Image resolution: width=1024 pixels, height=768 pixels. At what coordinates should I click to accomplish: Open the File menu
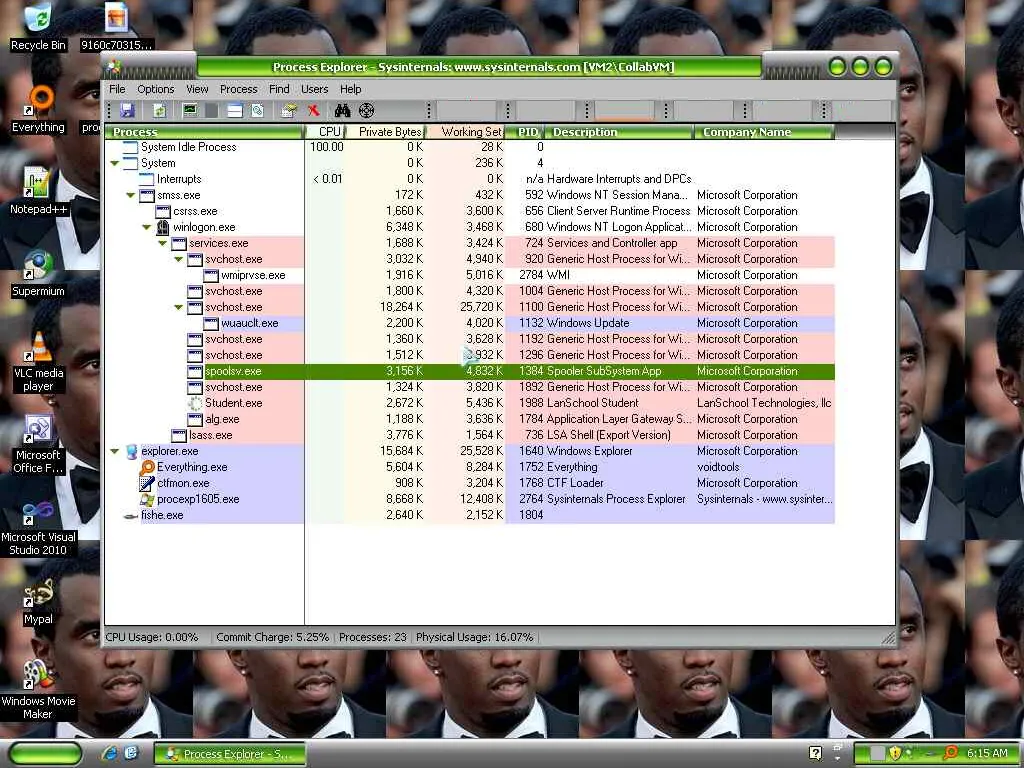(117, 89)
